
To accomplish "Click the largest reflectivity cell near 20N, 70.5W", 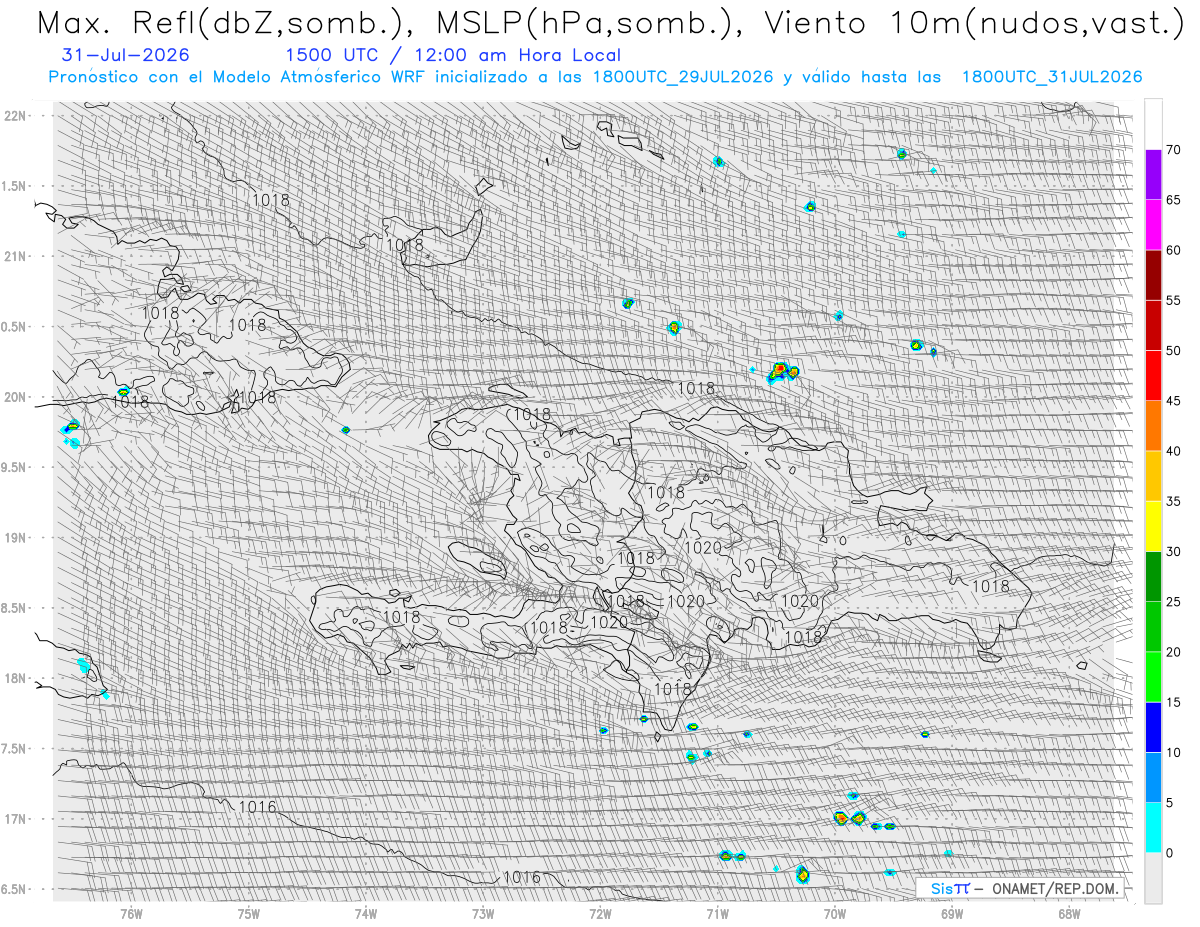I will (781, 372).
